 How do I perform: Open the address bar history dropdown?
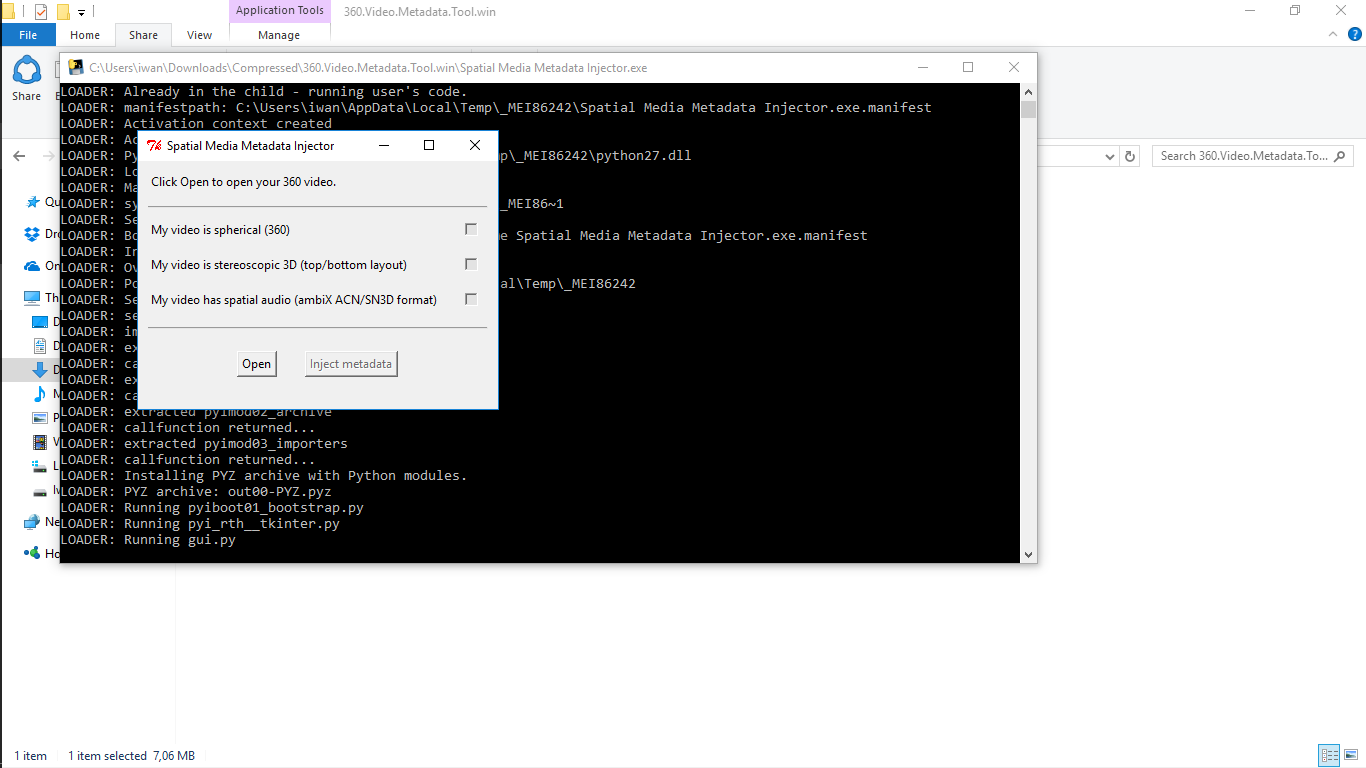click(x=1109, y=155)
